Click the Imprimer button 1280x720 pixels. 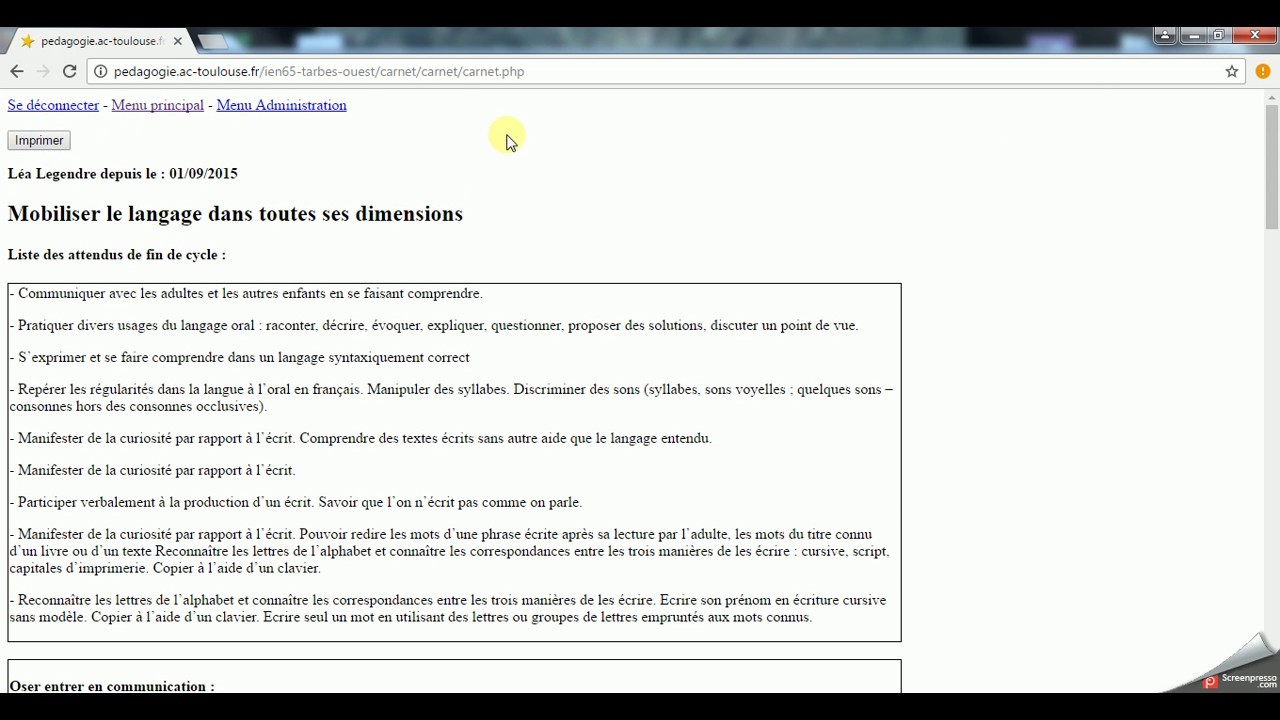39,141
